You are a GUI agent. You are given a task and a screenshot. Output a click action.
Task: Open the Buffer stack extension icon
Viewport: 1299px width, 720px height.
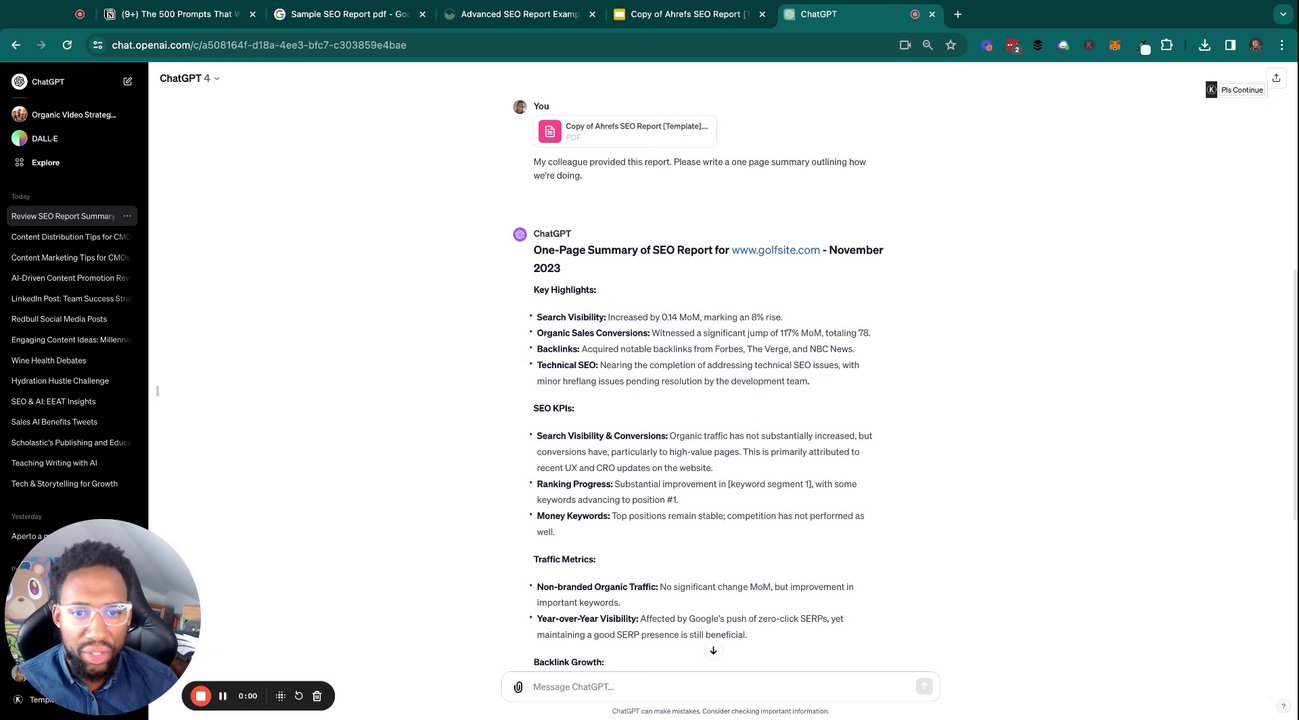coord(1037,45)
